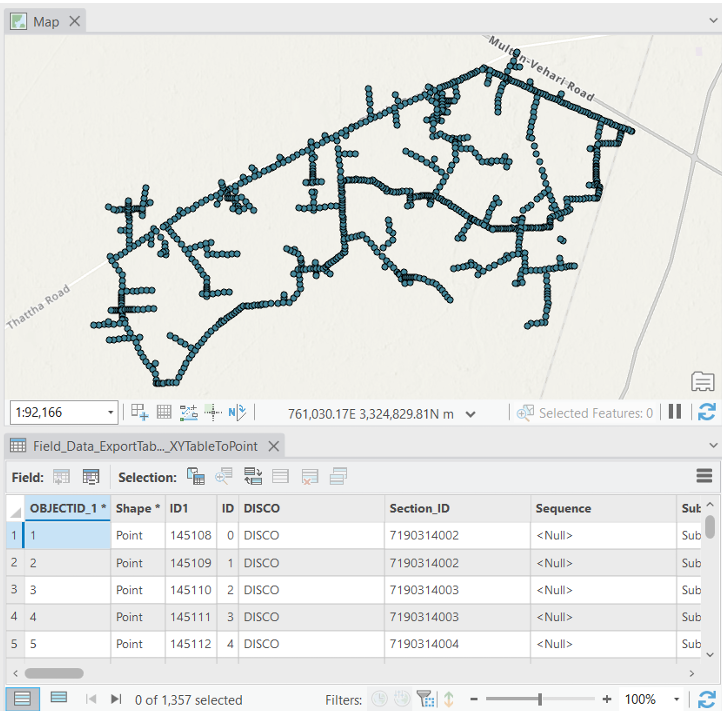This screenshot has width=722, height=711.
Task: Click Copy Selection icon
Action: coord(338,476)
